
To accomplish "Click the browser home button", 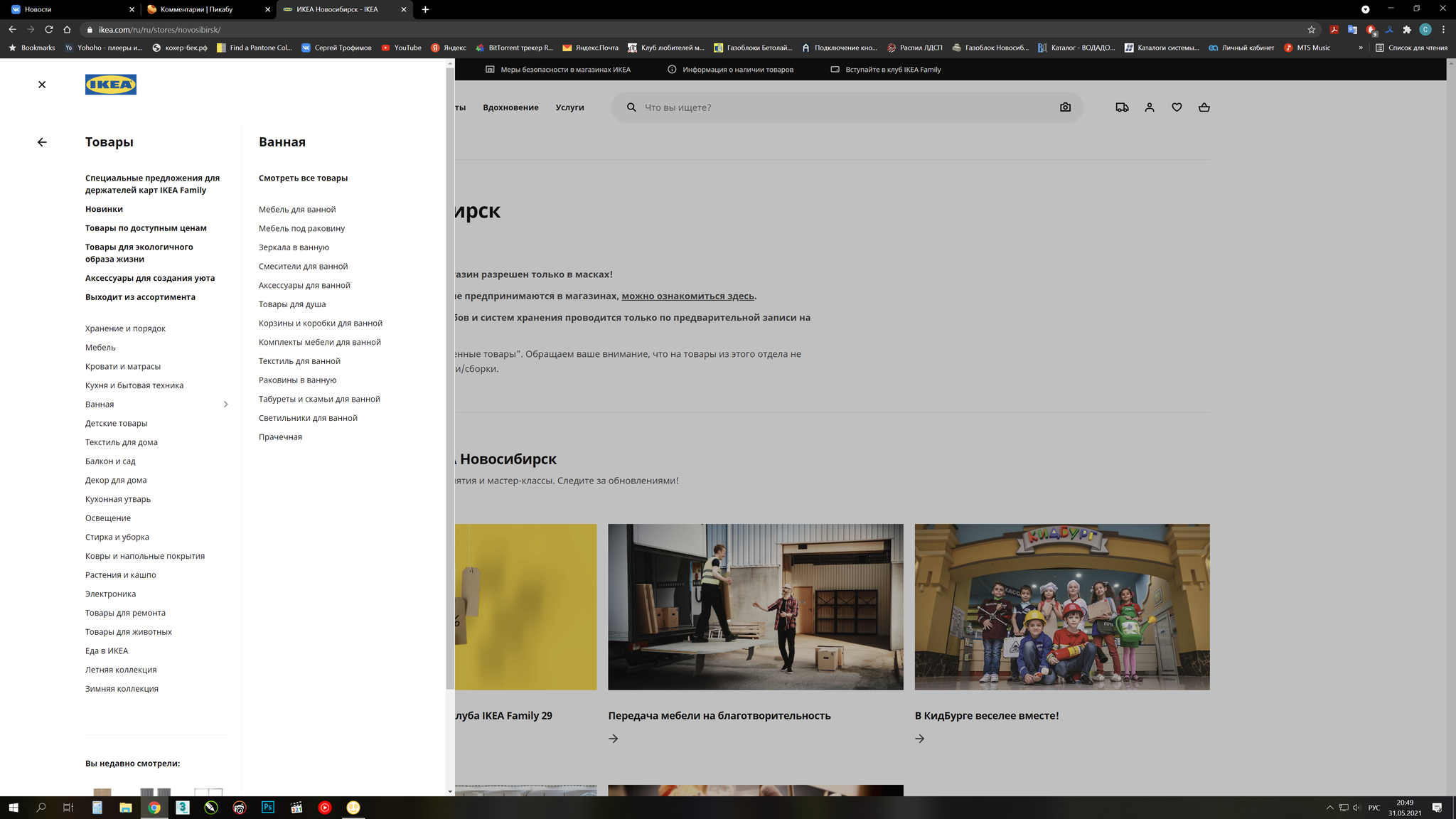I will point(67,29).
